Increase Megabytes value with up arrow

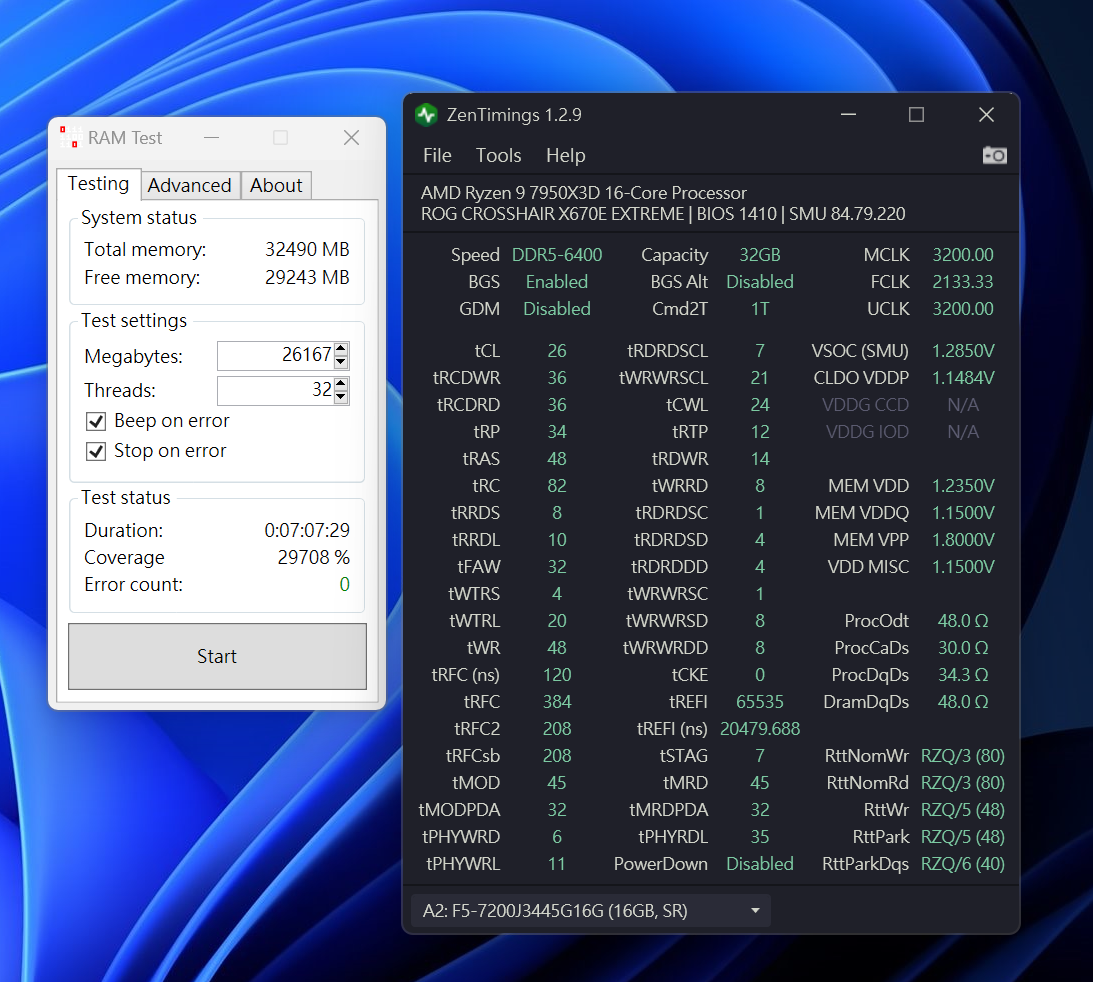click(341, 348)
